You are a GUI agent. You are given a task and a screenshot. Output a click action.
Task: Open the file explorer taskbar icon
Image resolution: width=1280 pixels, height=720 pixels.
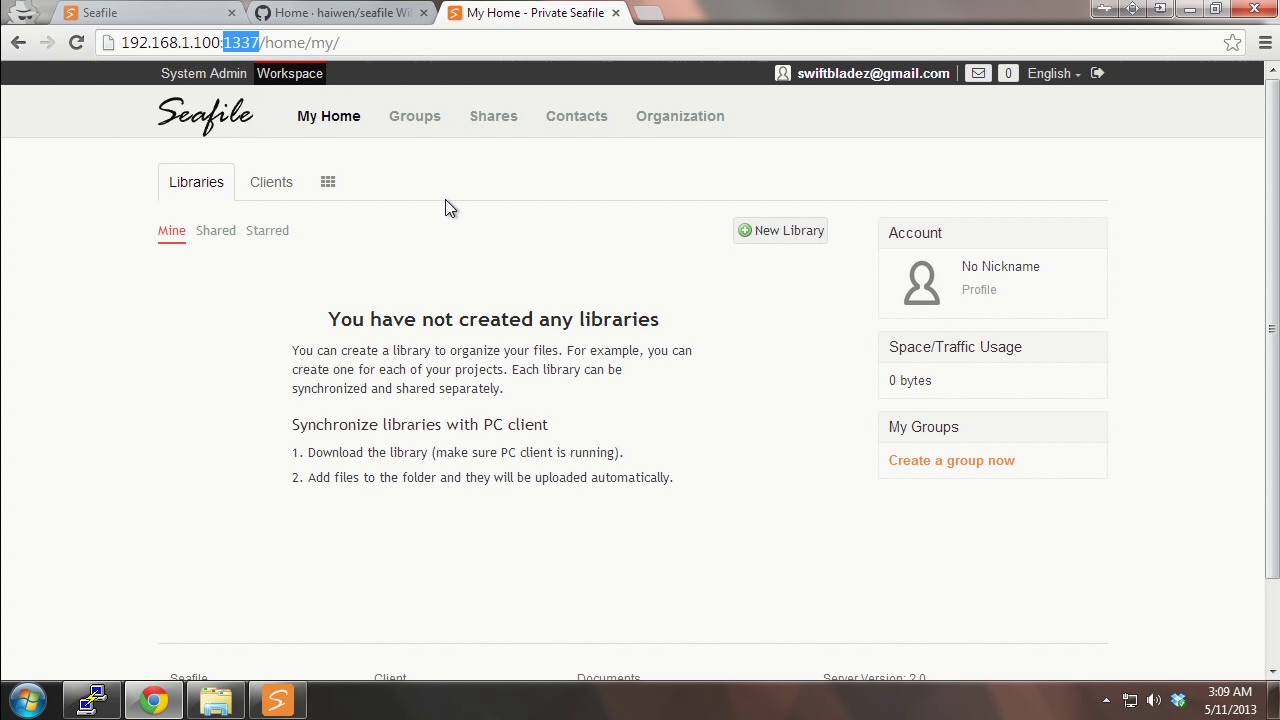216,700
